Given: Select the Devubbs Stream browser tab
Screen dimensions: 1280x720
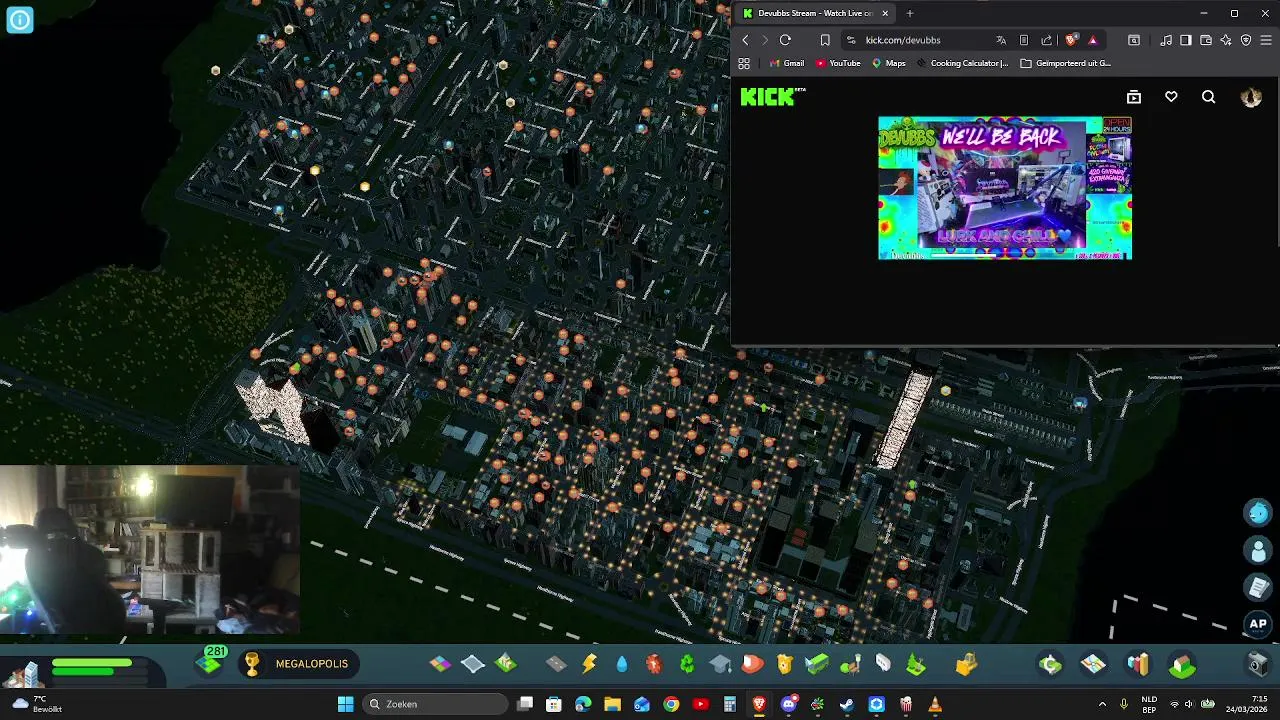Looking at the screenshot, I should 815,13.
